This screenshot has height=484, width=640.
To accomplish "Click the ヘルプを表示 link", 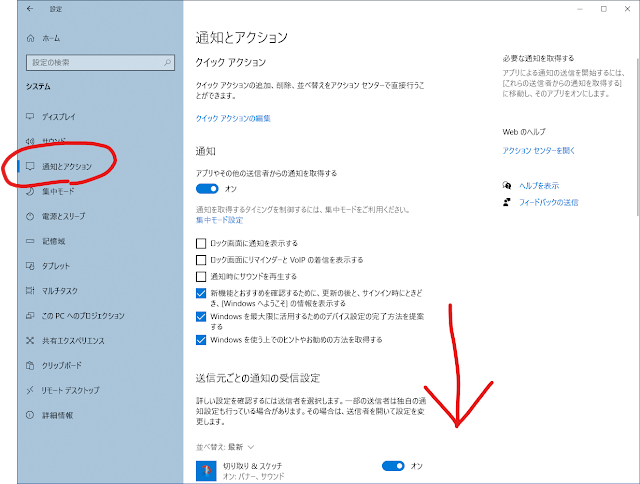I will click(539, 186).
